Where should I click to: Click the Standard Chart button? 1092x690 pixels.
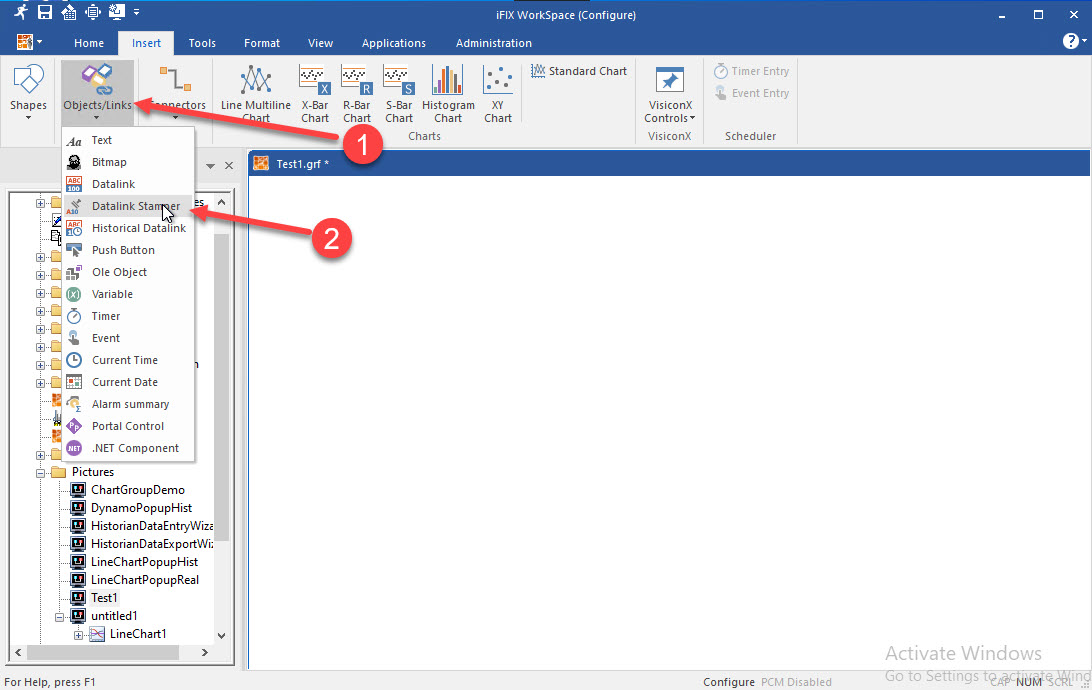coord(579,71)
